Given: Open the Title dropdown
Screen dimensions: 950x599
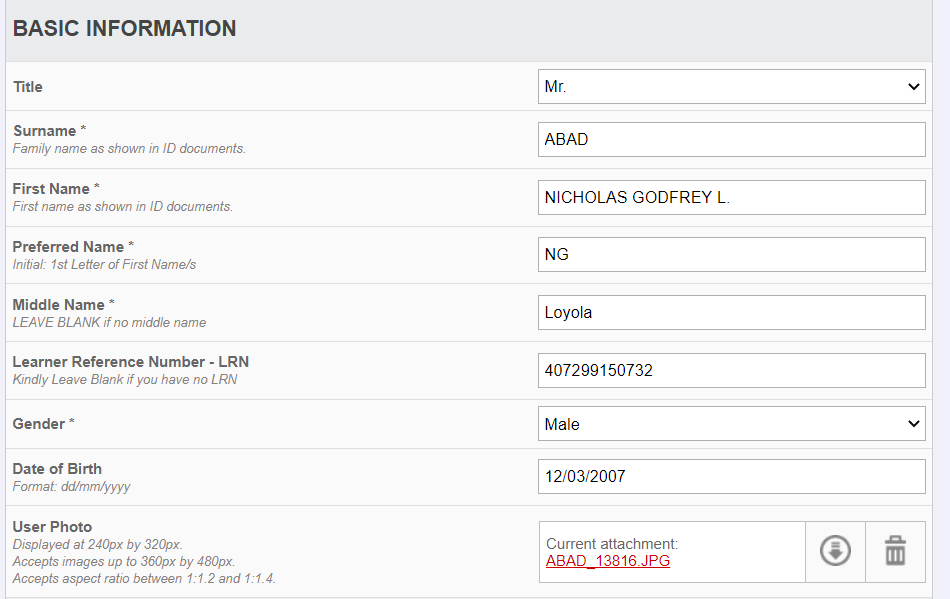Looking at the screenshot, I should [731, 87].
